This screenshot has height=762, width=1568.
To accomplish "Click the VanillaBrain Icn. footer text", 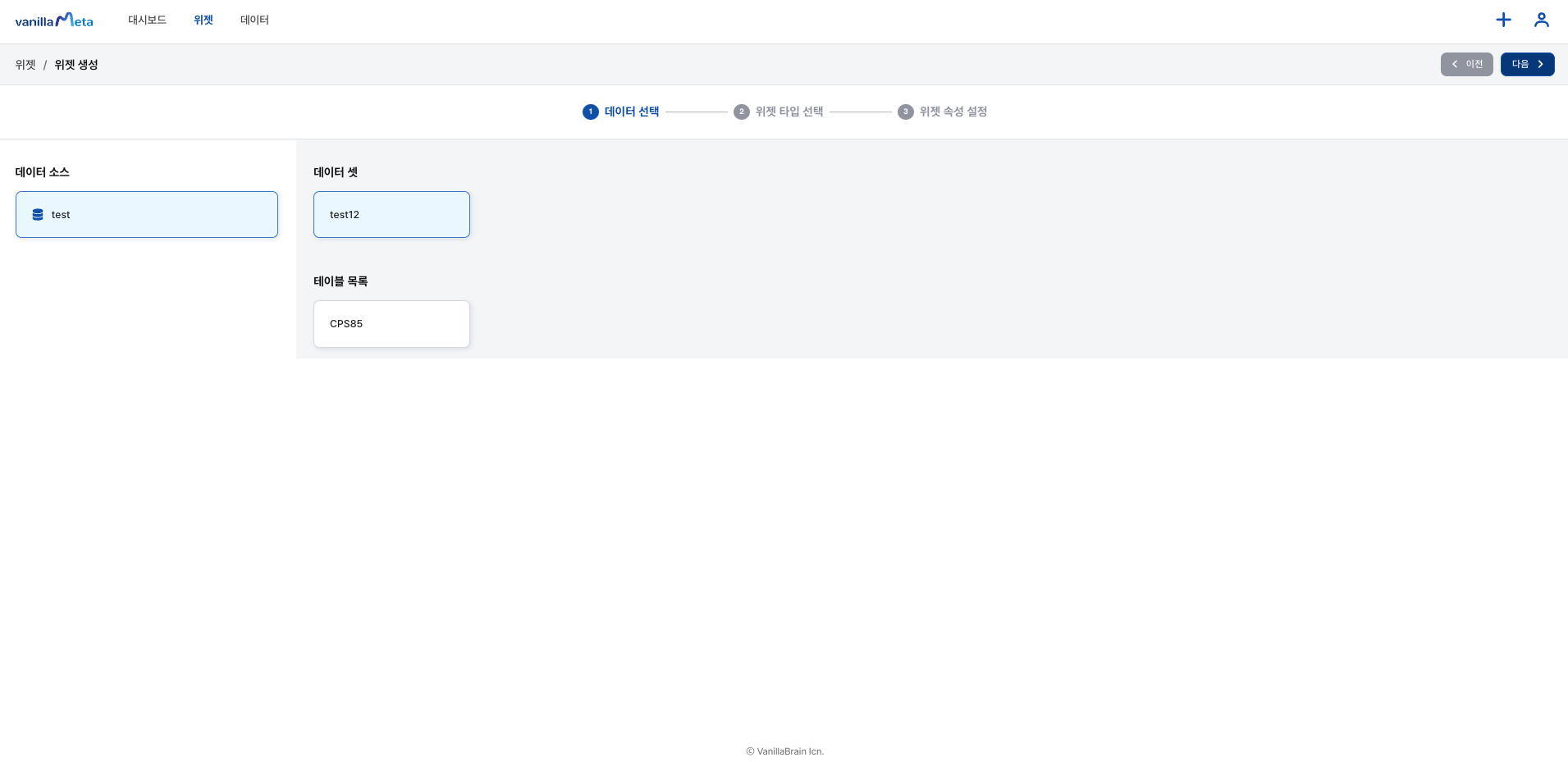I will tap(784, 751).
